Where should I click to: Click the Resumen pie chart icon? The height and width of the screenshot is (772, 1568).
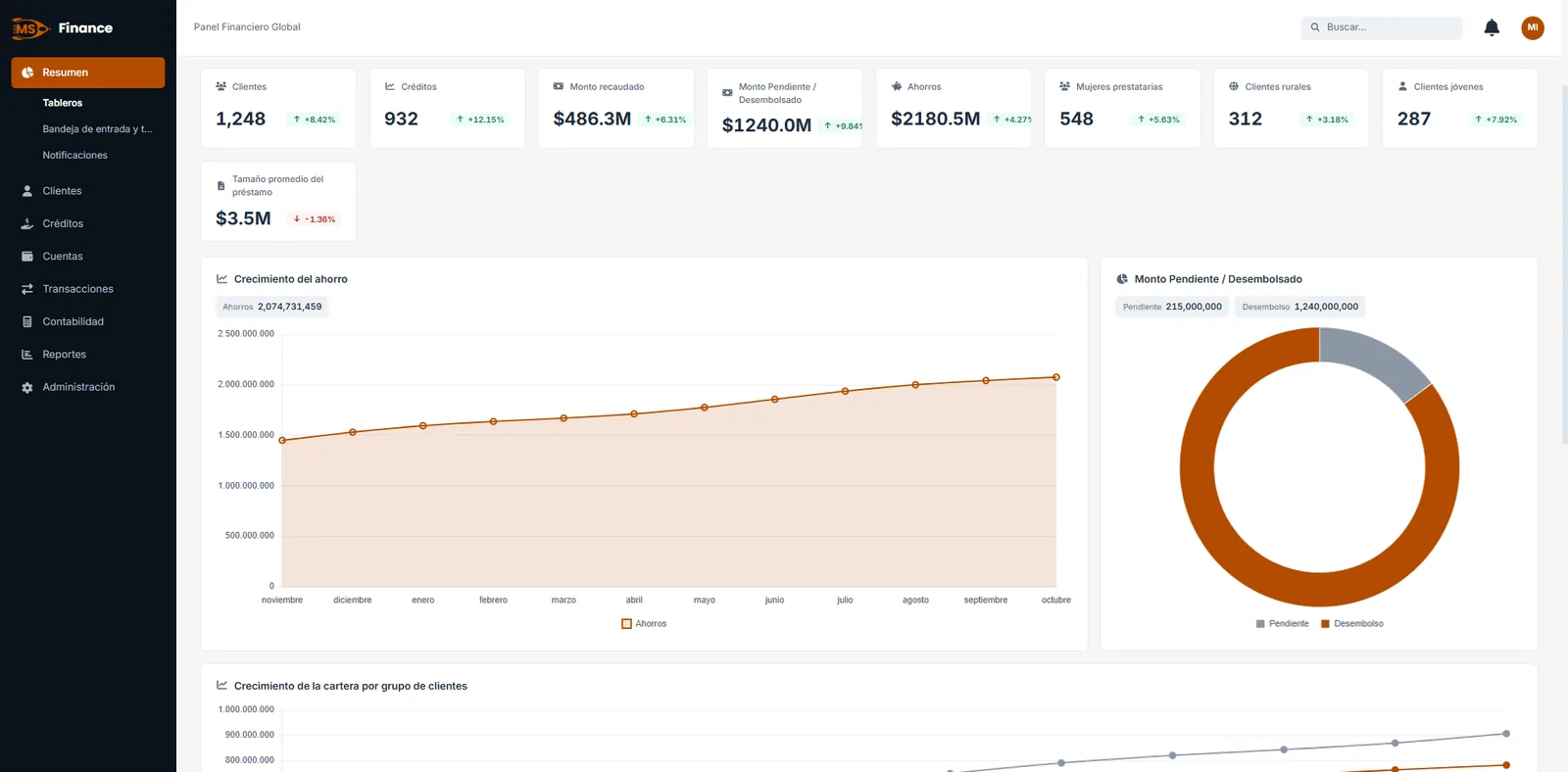pyautogui.click(x=27, y=72)
